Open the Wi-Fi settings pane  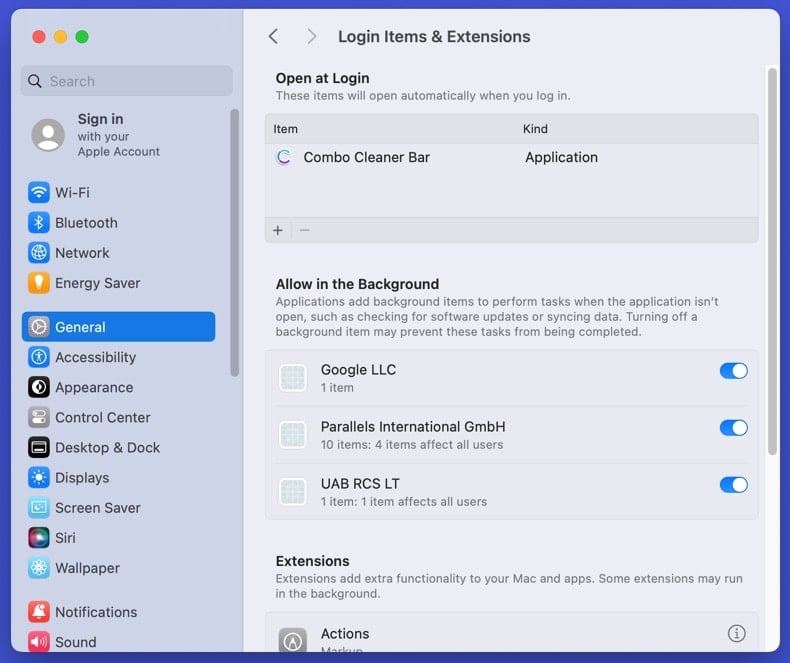point(118,192)
